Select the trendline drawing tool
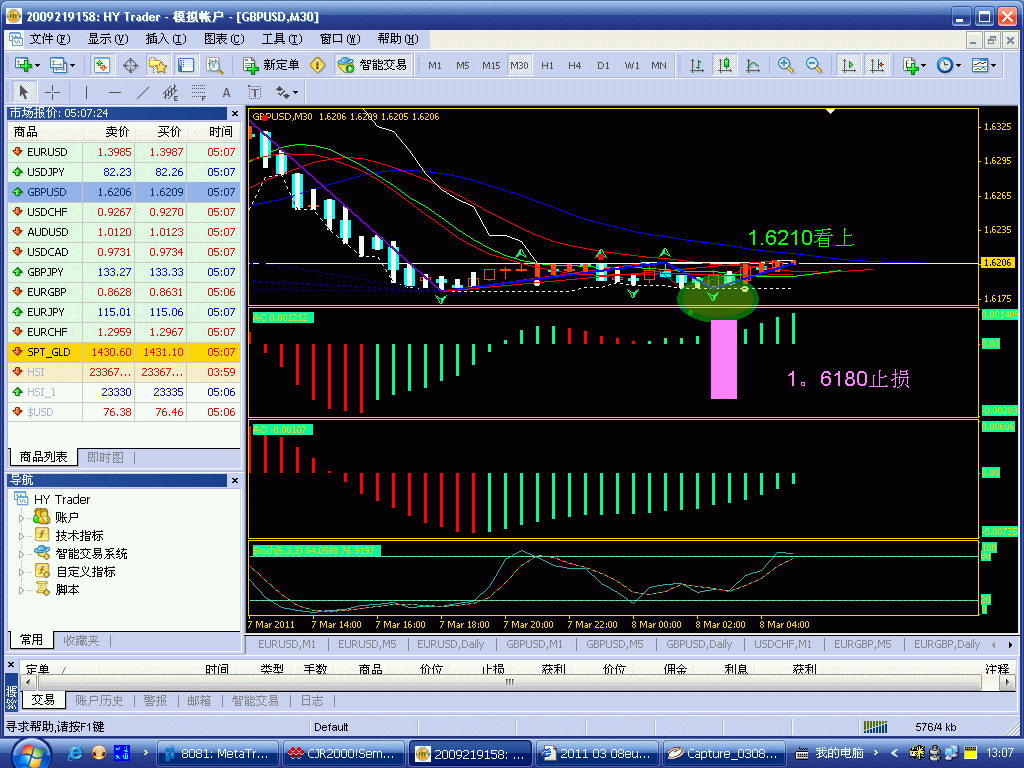Screen dimensions: 1024x768 coord(143,92)
